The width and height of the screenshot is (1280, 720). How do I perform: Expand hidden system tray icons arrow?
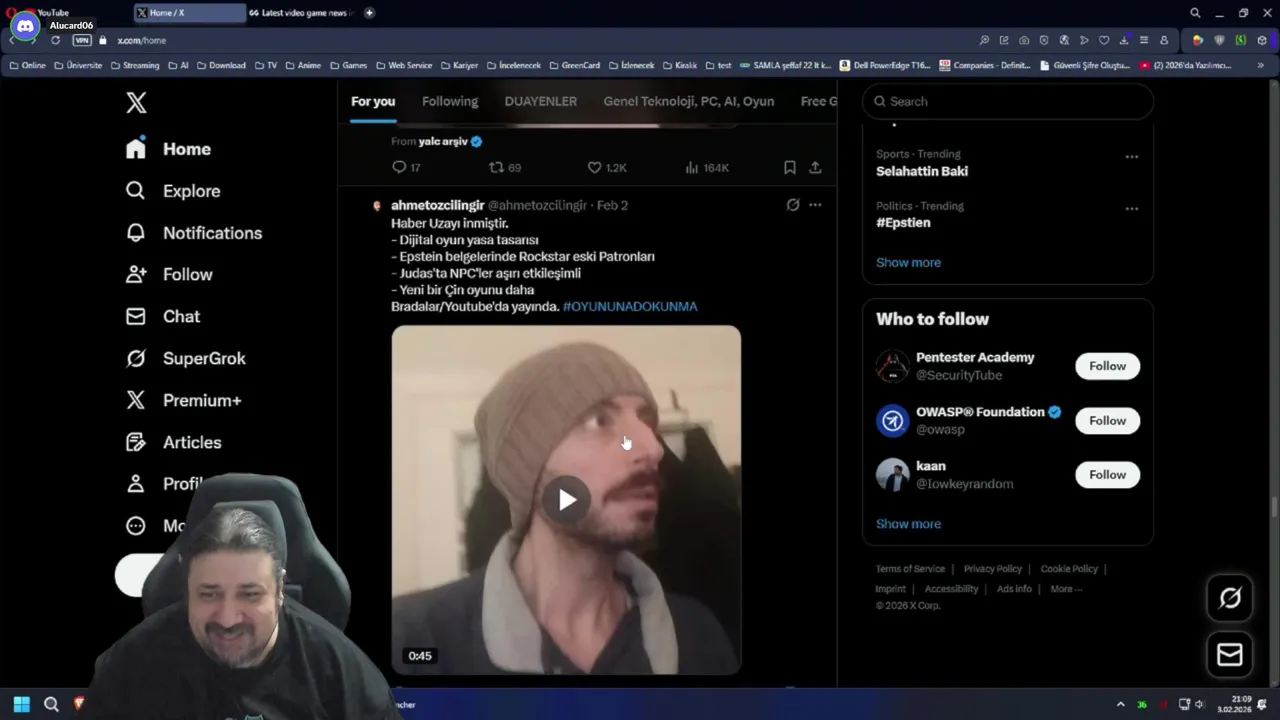[1120, 704]
